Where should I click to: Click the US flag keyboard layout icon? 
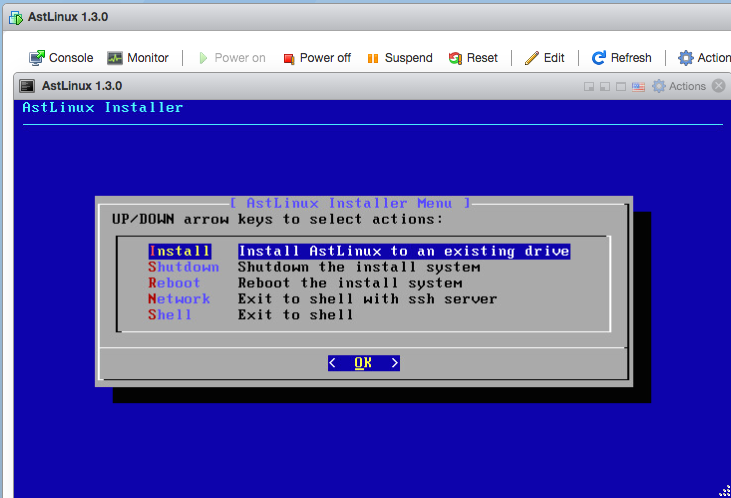point(638,87)
